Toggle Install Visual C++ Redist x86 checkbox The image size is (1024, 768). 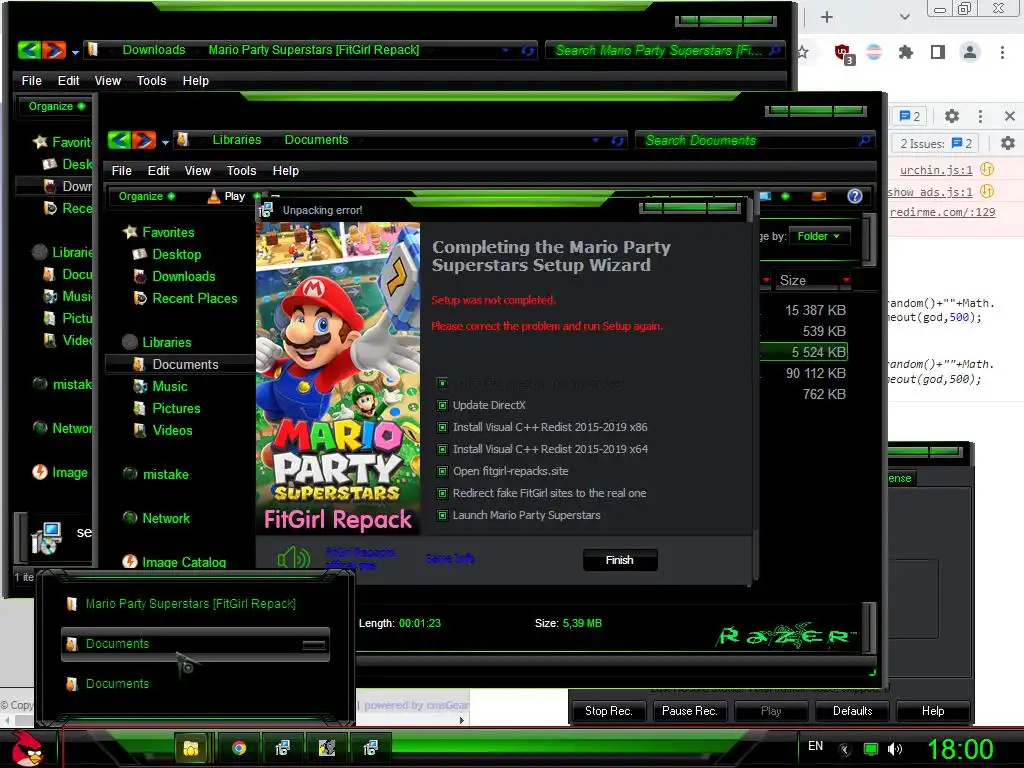pyautogui.click(x=442, y=427)
